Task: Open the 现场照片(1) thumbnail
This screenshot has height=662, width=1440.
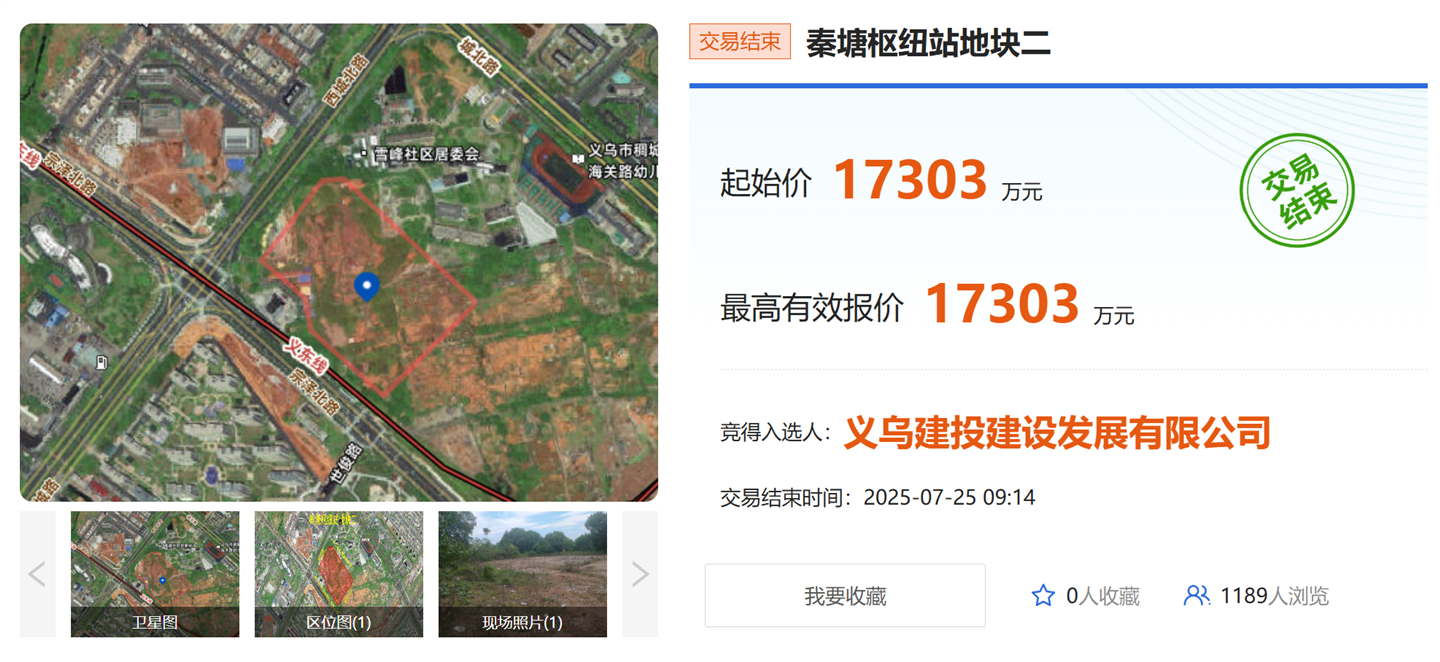Action: click(523, 574)
